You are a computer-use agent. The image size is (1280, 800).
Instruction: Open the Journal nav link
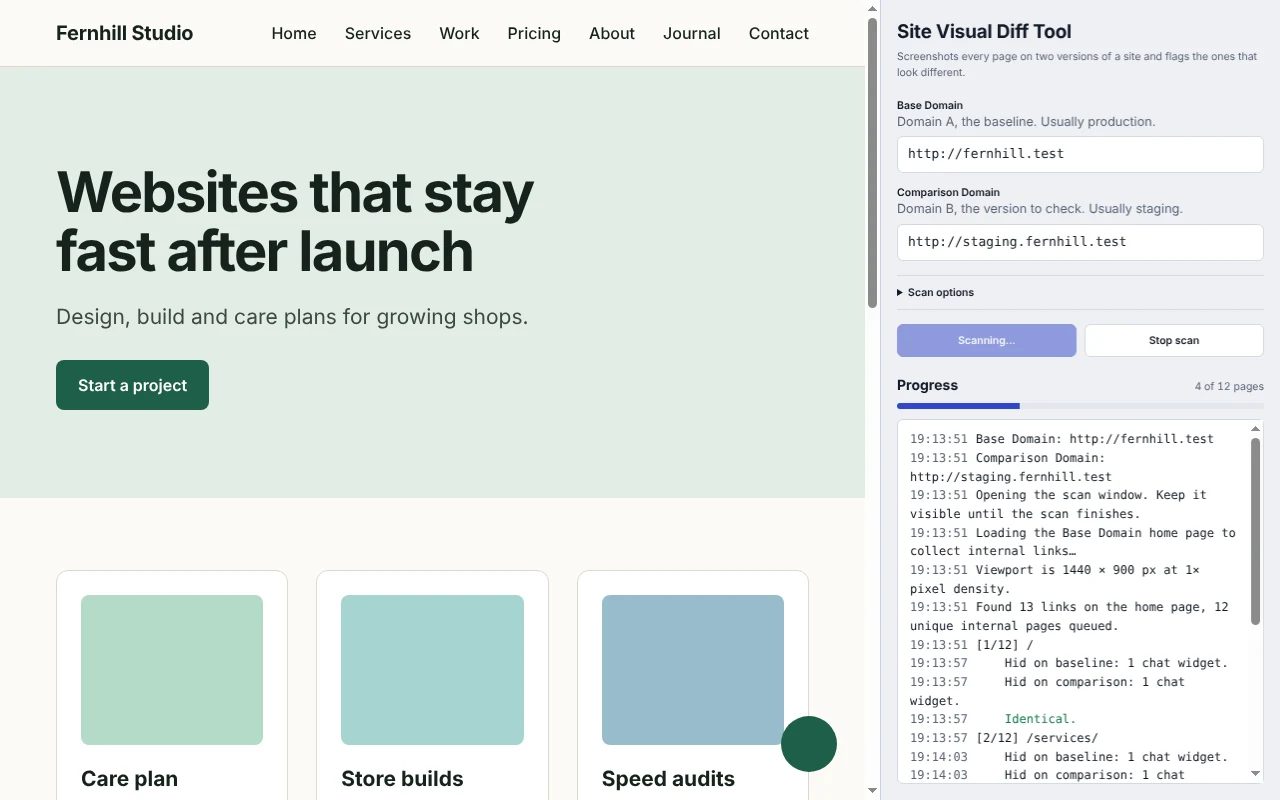pyautogui.click(x=692, y=33)
